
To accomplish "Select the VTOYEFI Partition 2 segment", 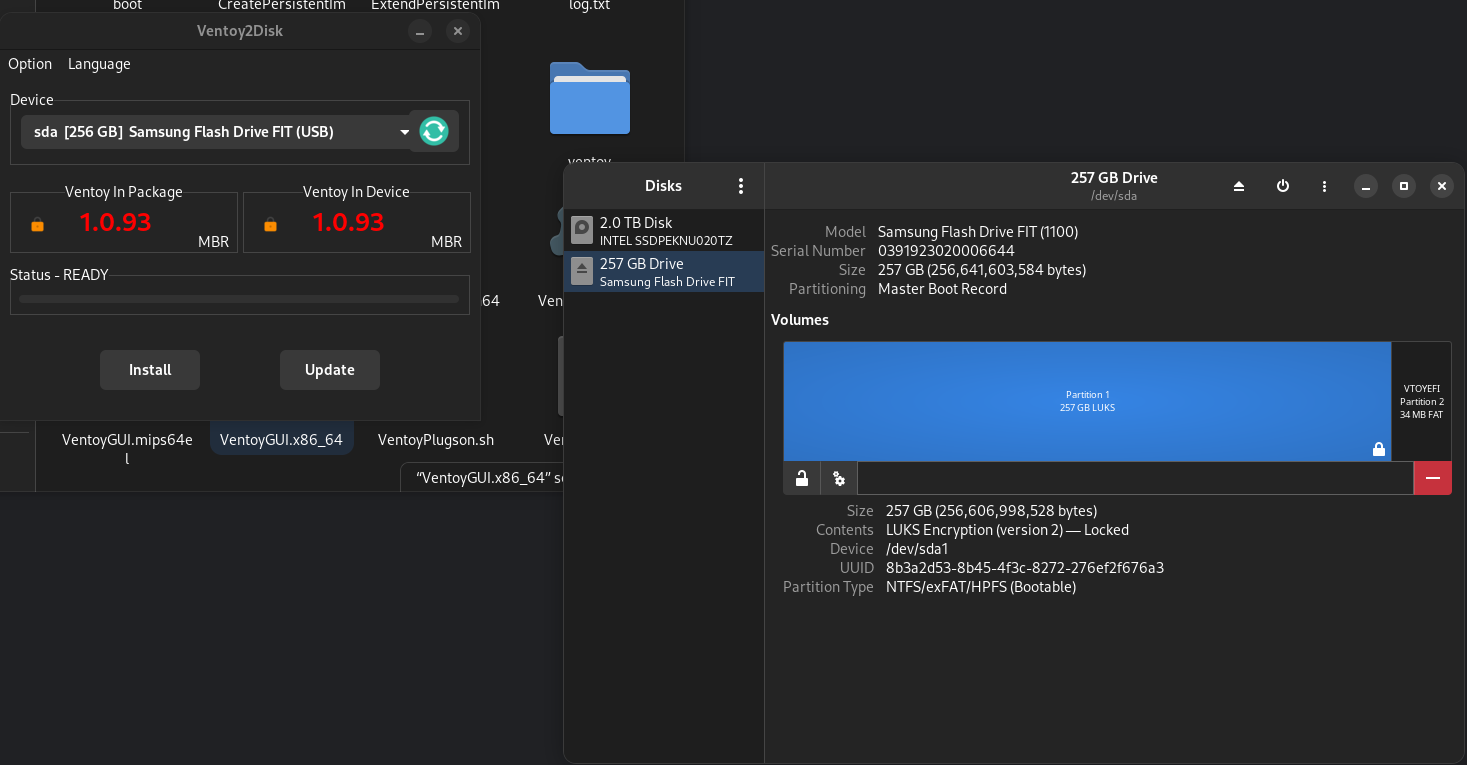I will [x=1421, y=401].
